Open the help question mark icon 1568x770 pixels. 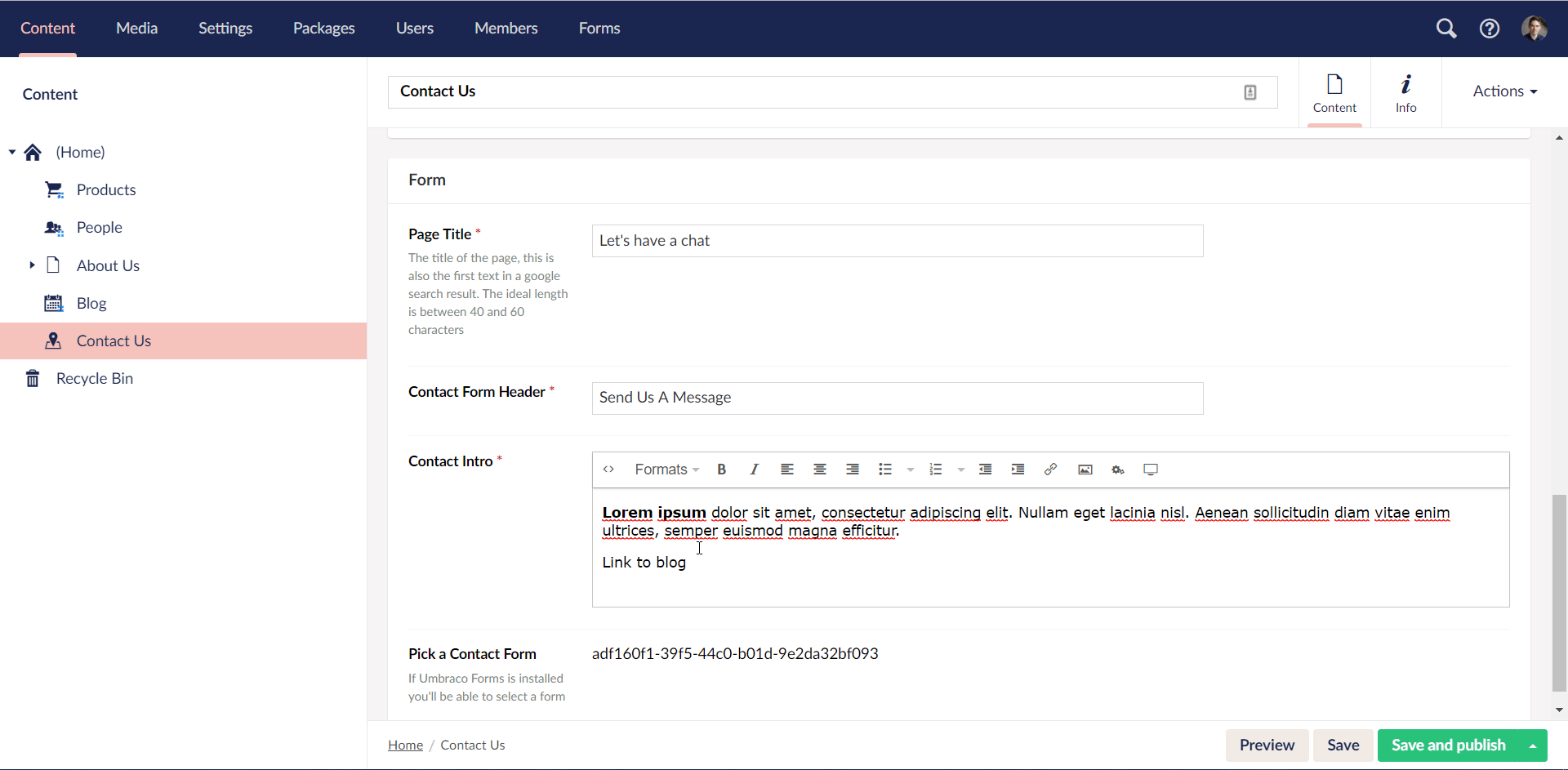pos(1490,28)
